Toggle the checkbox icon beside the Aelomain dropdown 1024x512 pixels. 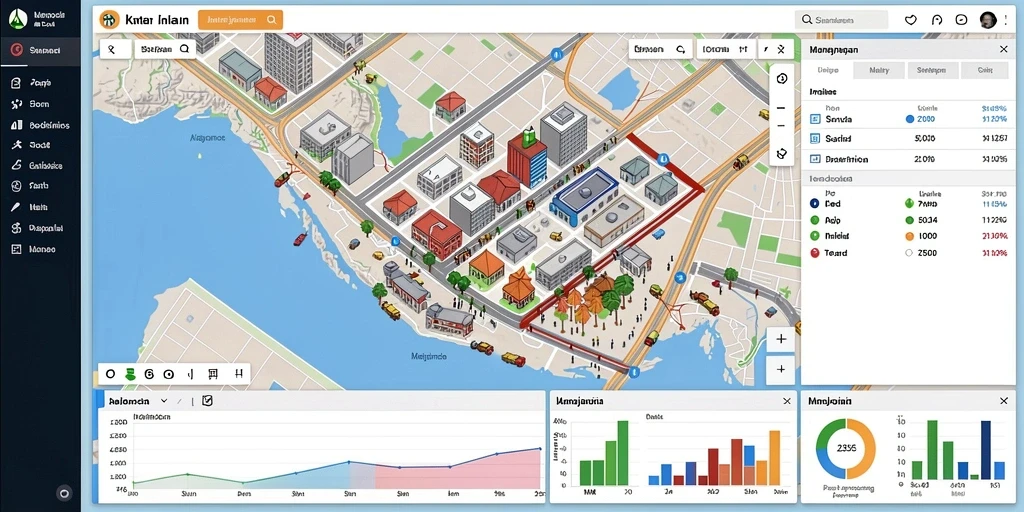[208, 401]
